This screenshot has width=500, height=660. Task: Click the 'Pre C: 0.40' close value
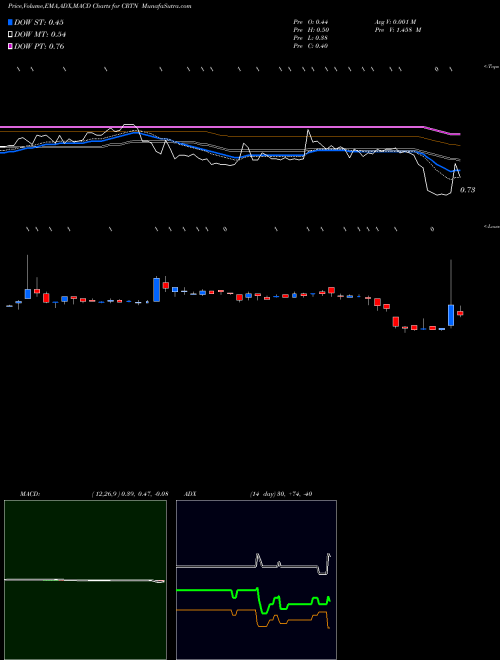[x=311, y=46]
